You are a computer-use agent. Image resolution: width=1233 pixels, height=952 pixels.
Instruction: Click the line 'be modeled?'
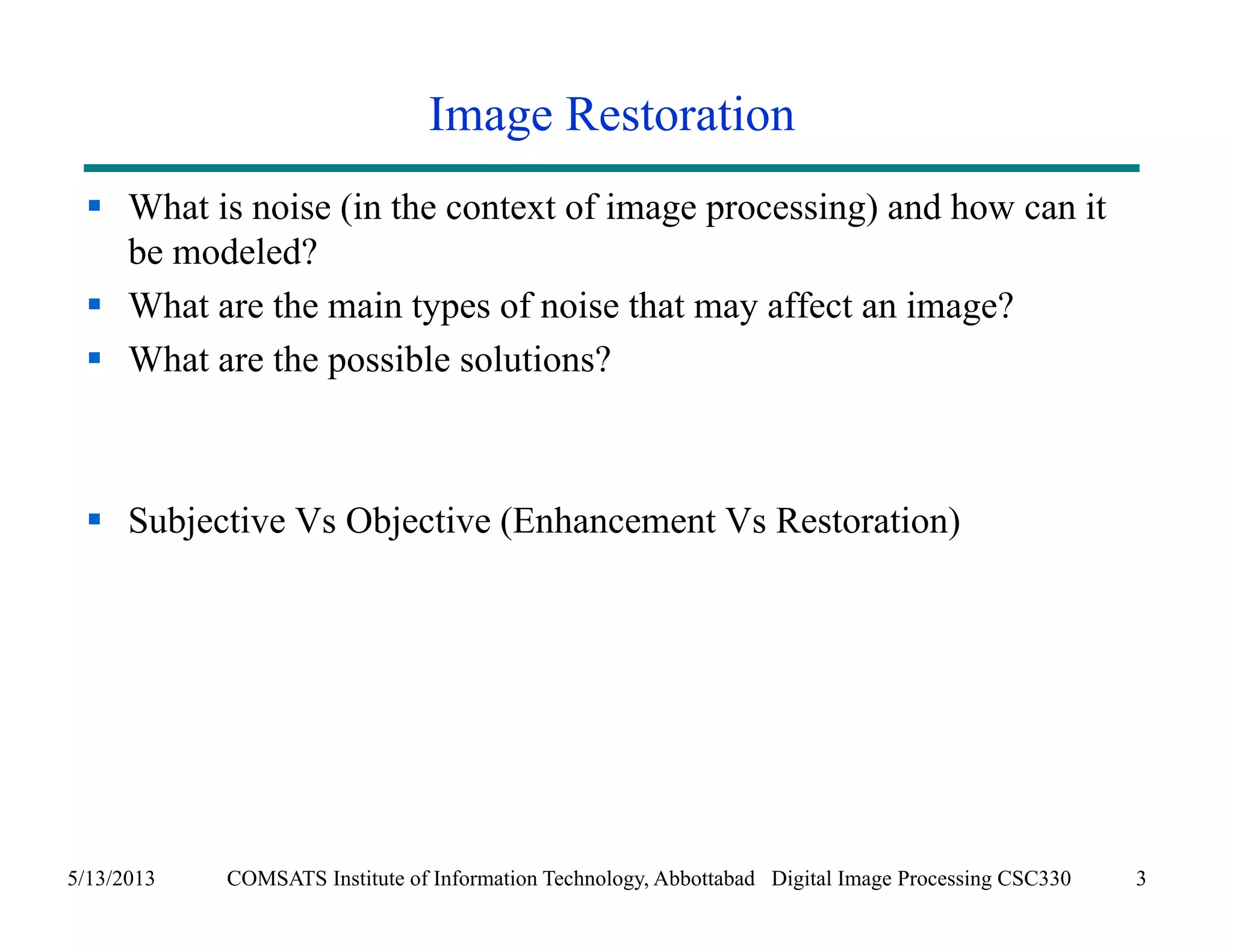click(x=222, y=252)
